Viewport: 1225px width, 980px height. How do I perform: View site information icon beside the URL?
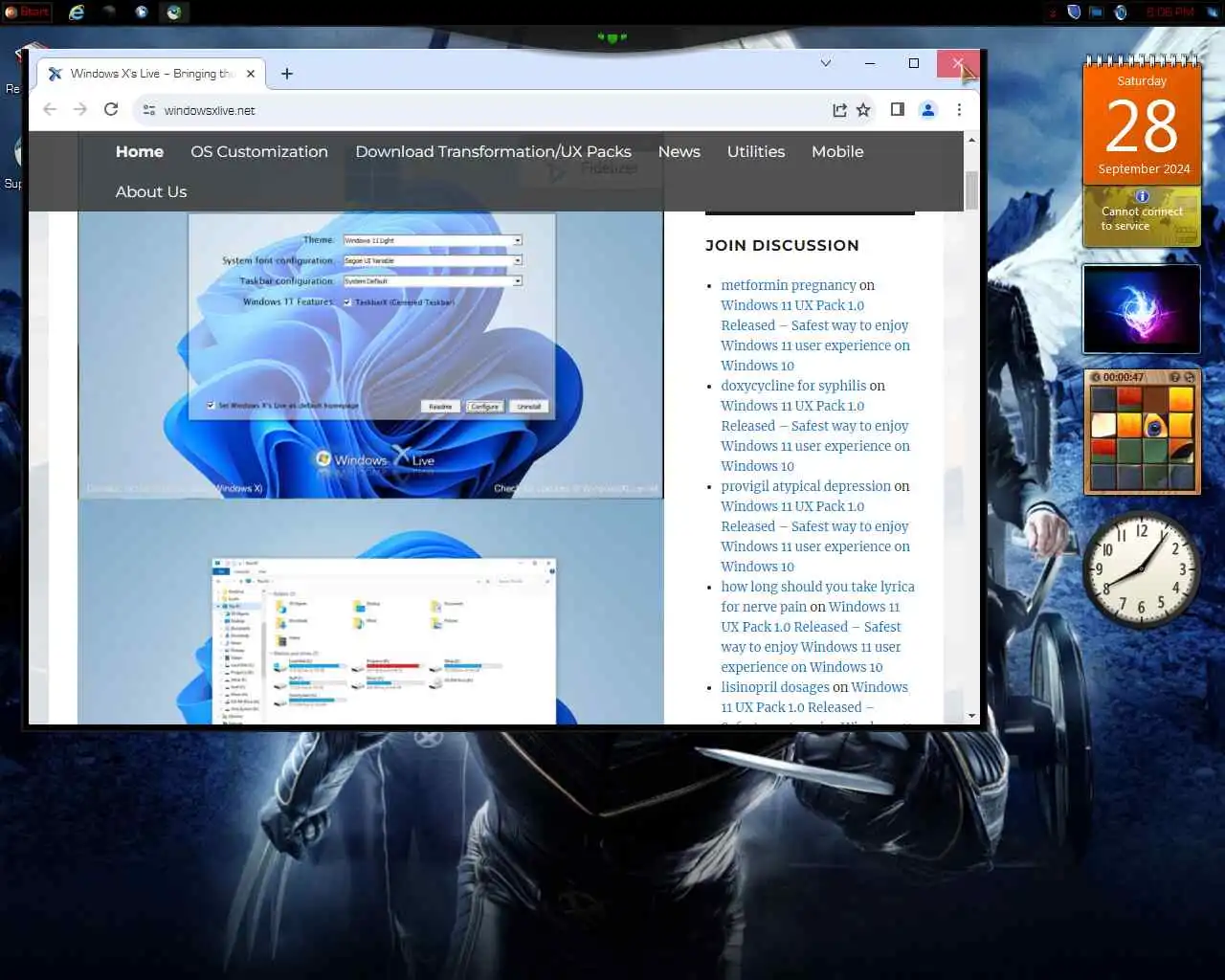tap(149, 110)
